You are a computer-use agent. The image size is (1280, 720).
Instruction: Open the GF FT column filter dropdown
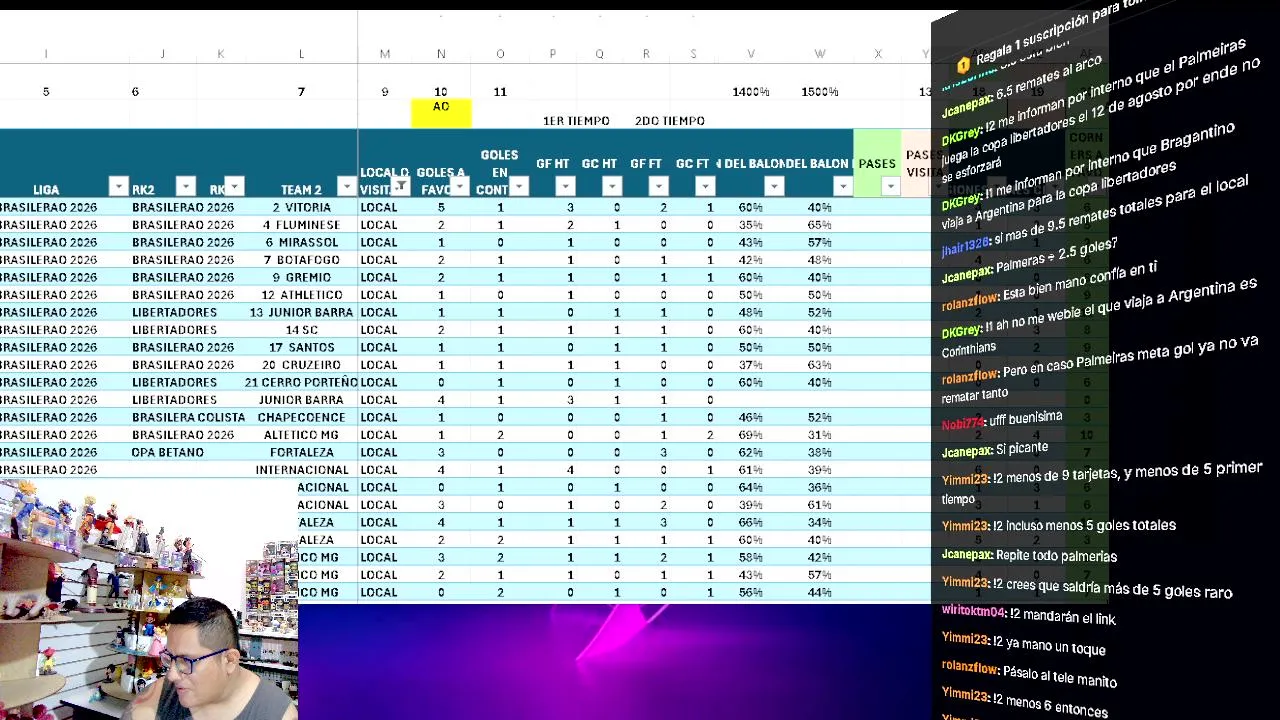658,186
